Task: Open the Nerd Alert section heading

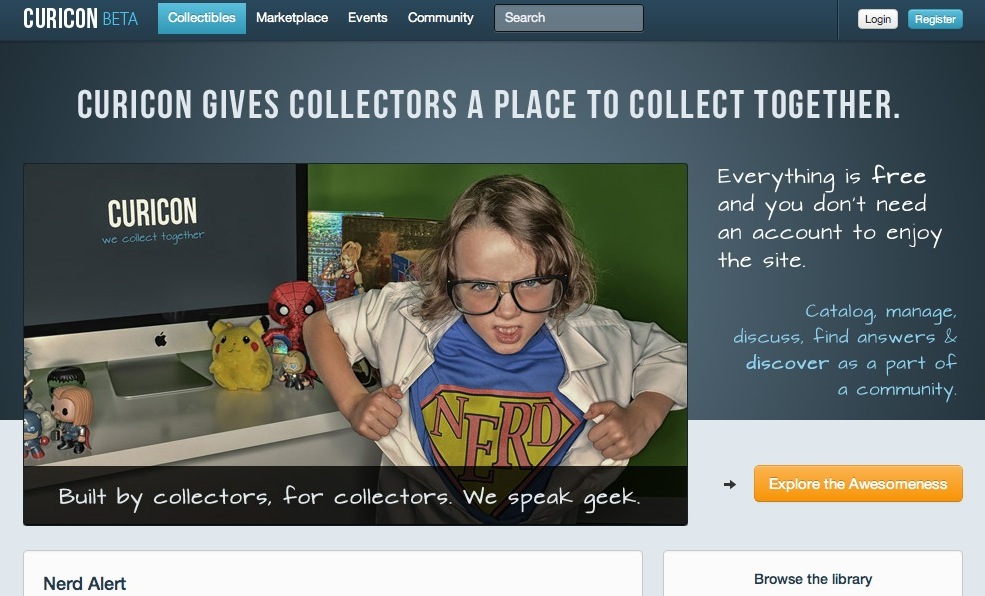Action: tap(84, 583)
